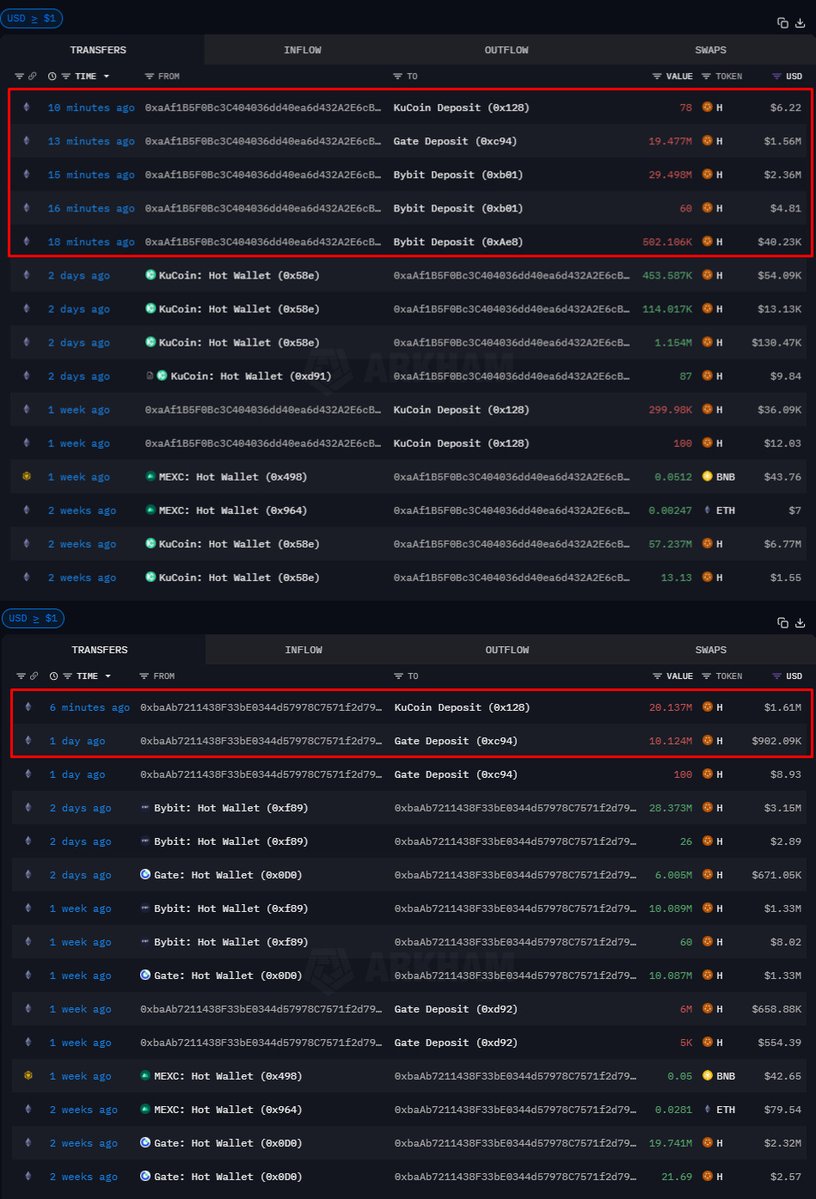The width and height of the screenshot is (816, 1199).
Task: Click the USD filter icon in upper panel header
Action: pos(776,76)
